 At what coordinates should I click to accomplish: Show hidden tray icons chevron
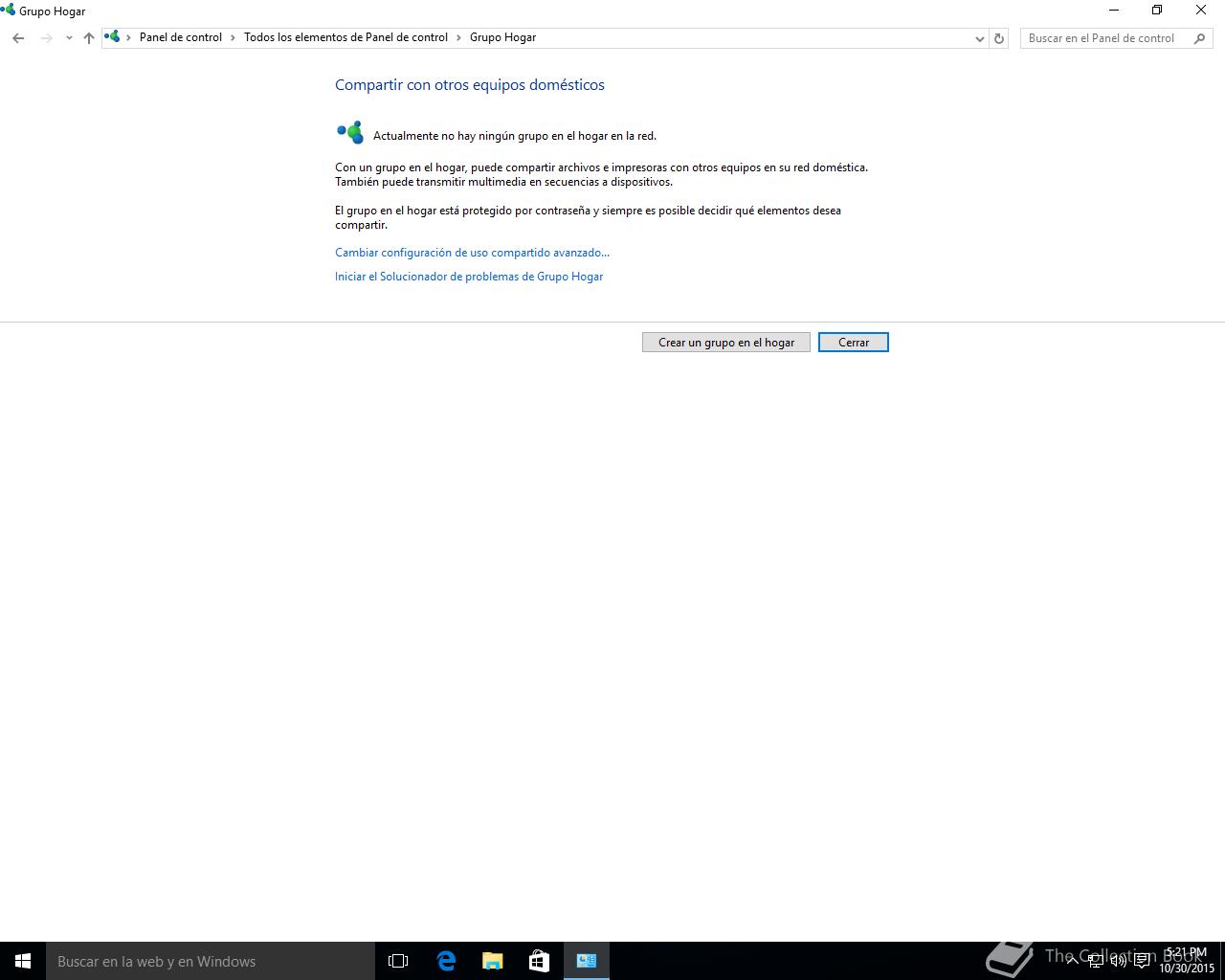pyautogui.click(x=1073, y=961)
